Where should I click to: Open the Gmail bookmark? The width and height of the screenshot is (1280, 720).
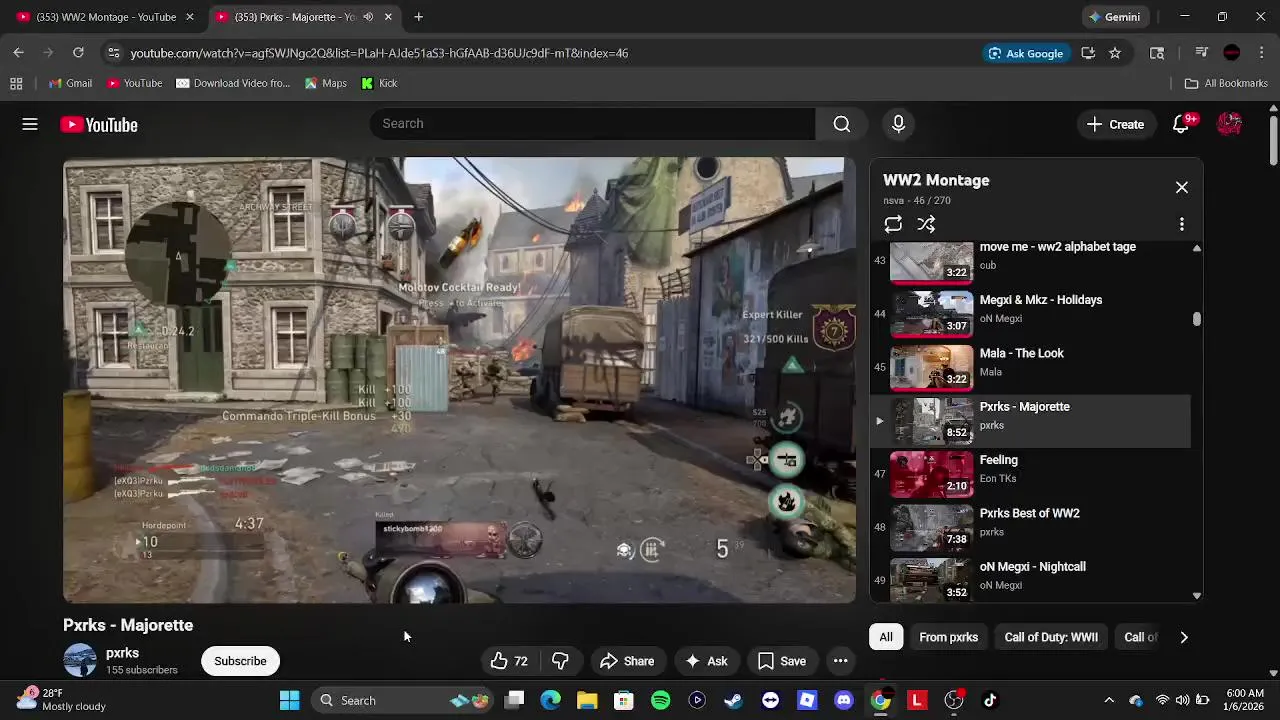70,83
